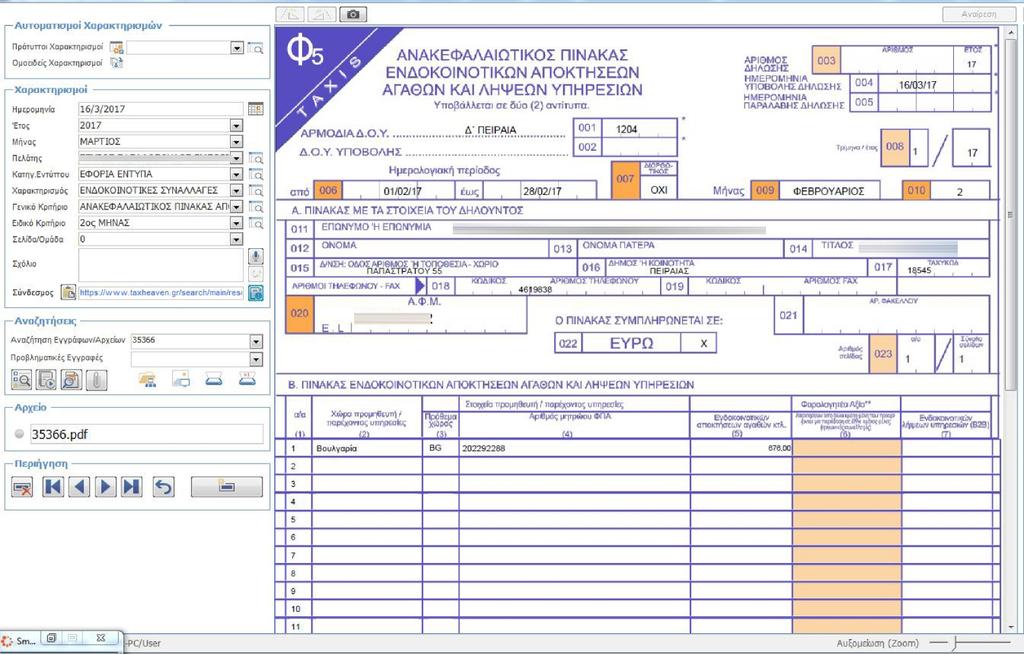The image size is (1024, 654).
Task: Click the Ομοειδείς Χαρακτηρισμοί icon
Action: coord(116,63)
